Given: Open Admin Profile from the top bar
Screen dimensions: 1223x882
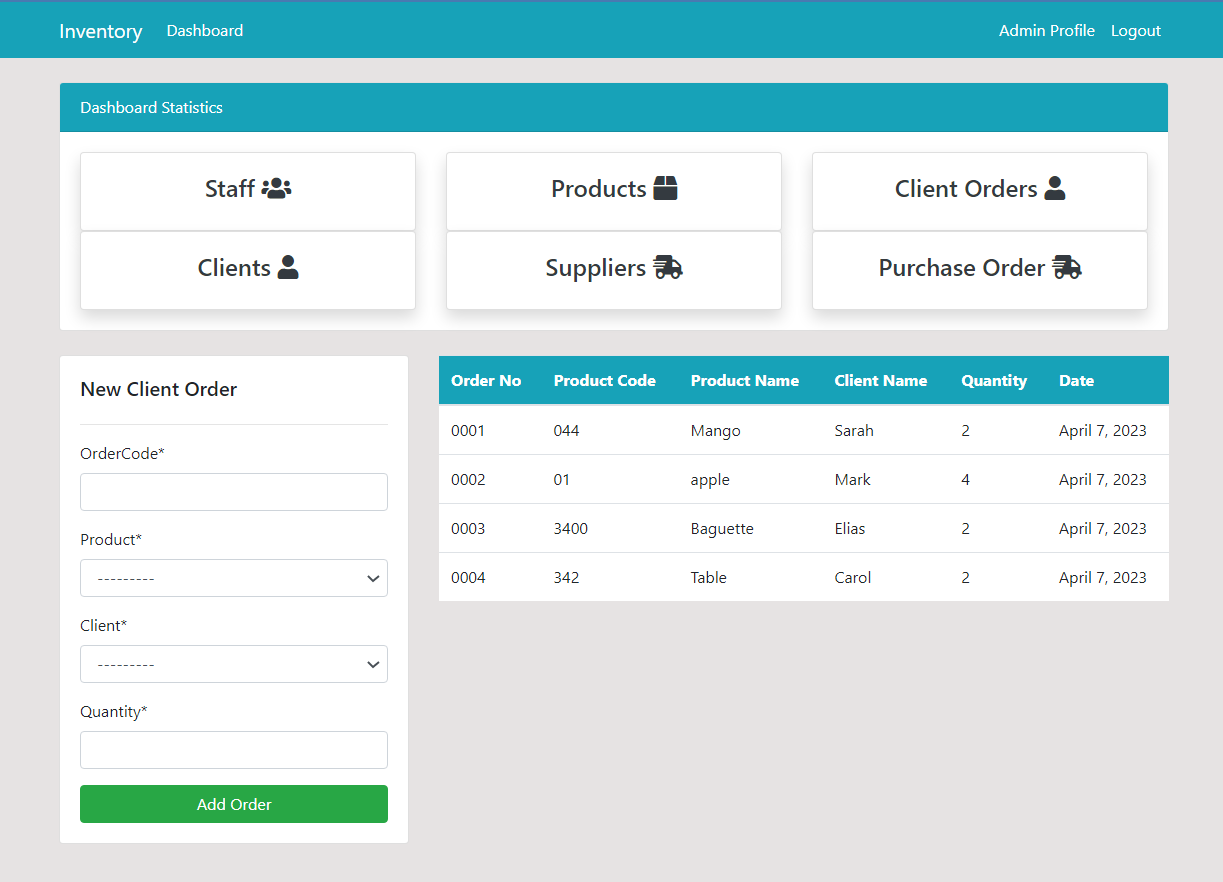Looking at the screenshot, I should [x=1046, y=30].
